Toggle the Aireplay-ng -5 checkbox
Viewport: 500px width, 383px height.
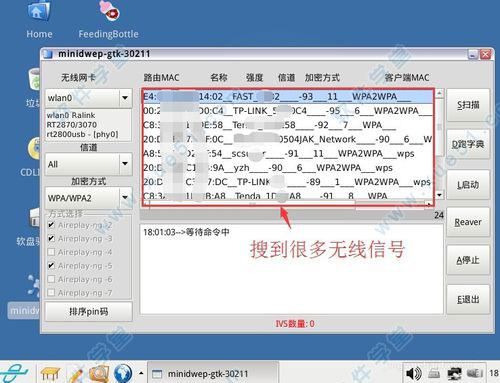coord(51,266)
